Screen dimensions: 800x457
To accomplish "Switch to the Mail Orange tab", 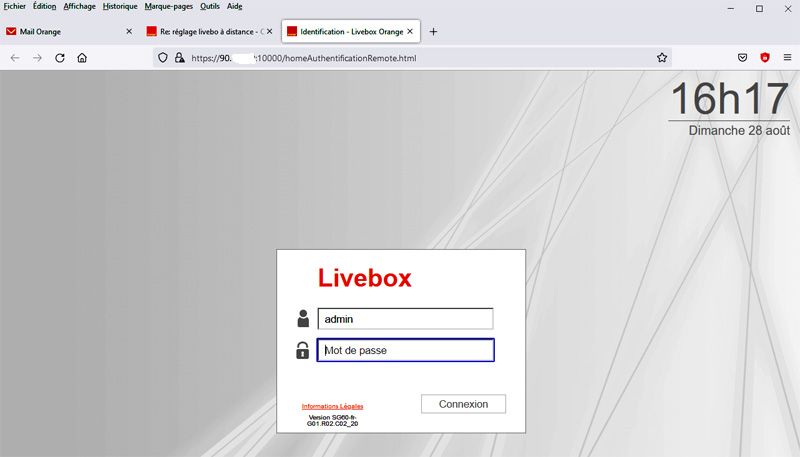I will [x=69, y=32].
